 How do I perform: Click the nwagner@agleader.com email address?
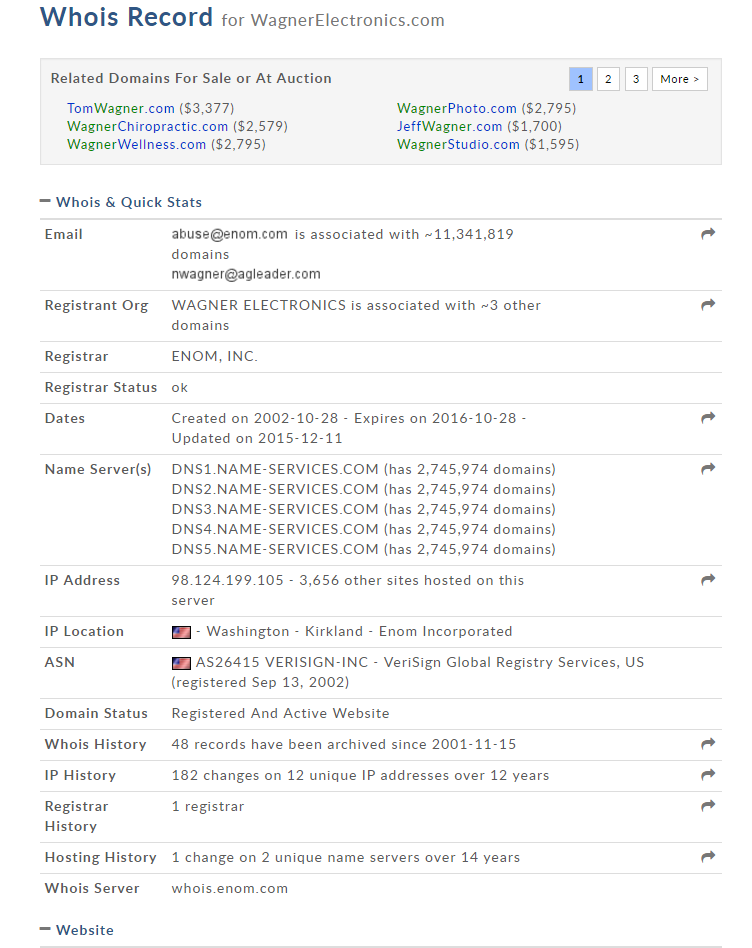pyautogui.click(x=246, y=274)
